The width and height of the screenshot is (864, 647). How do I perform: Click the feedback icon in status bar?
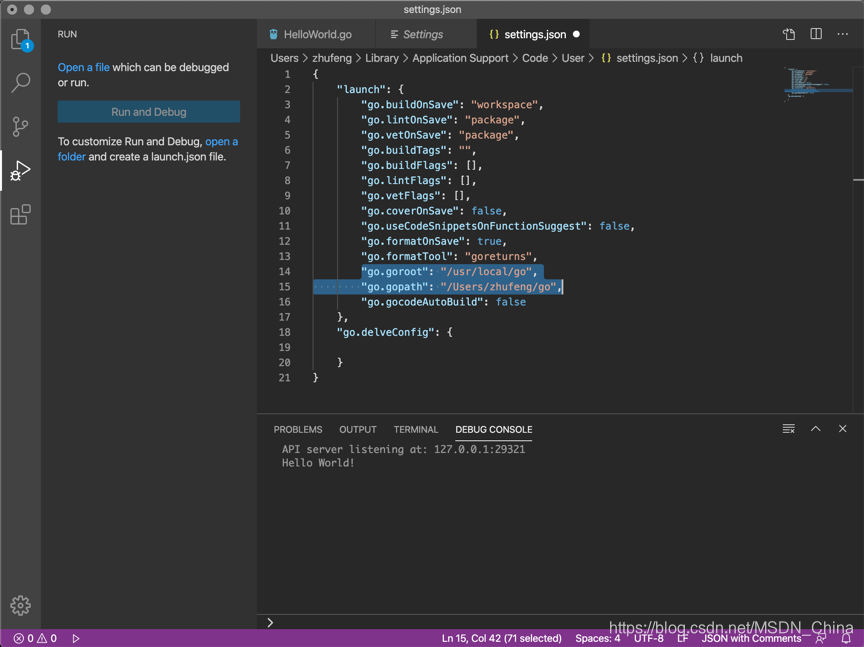[820, 638]
